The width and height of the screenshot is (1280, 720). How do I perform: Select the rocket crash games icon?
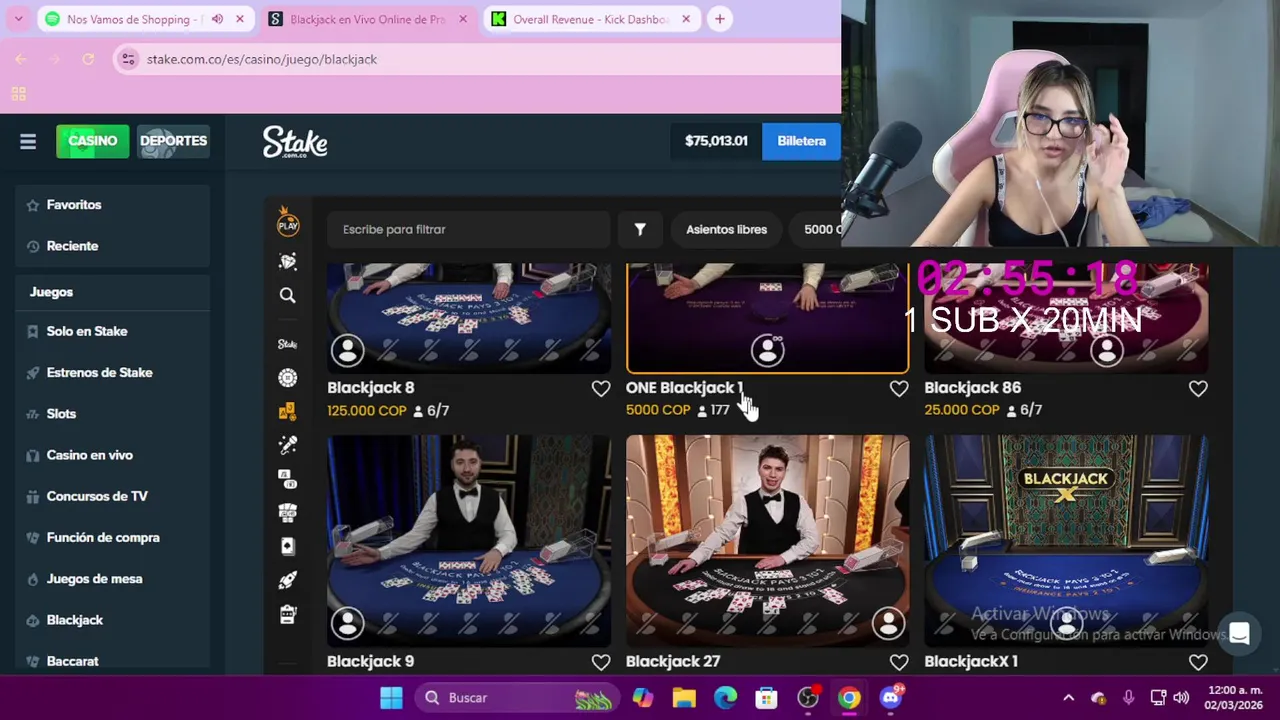288,580
